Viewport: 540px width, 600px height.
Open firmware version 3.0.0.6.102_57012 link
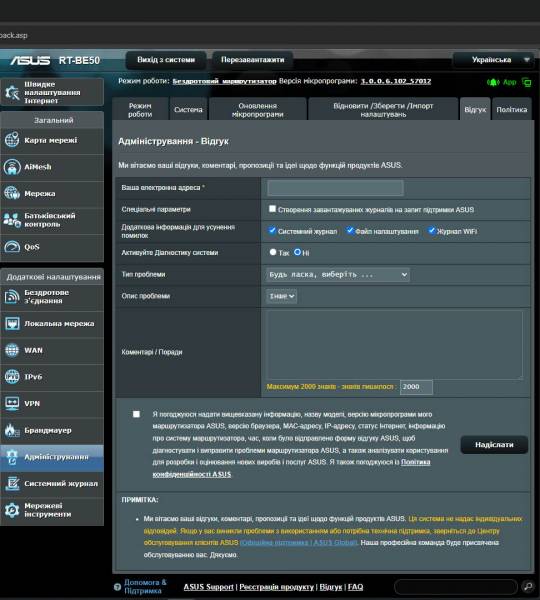point(396,81)
